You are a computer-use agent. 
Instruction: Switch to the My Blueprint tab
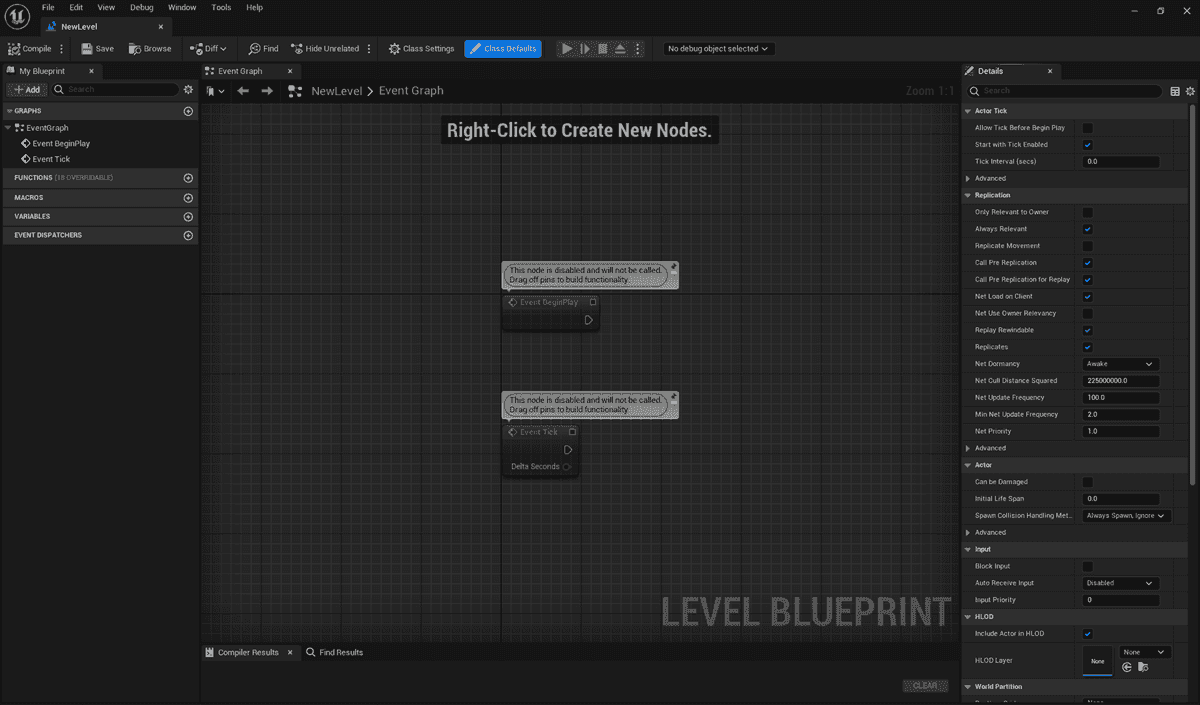(45, 70)
